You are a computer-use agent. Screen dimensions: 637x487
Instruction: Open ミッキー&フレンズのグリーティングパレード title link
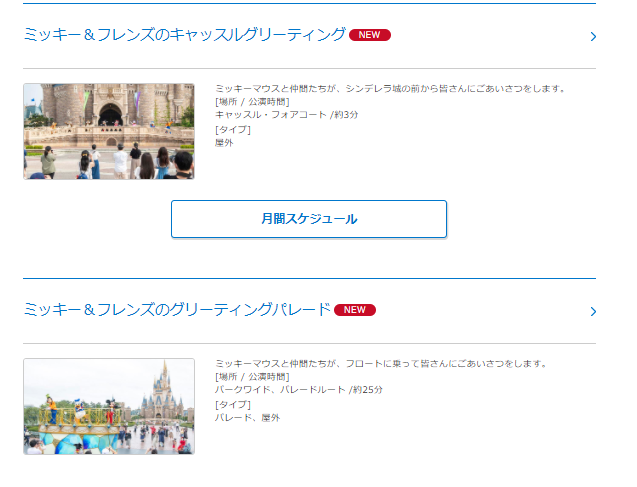tap(177, 310)
